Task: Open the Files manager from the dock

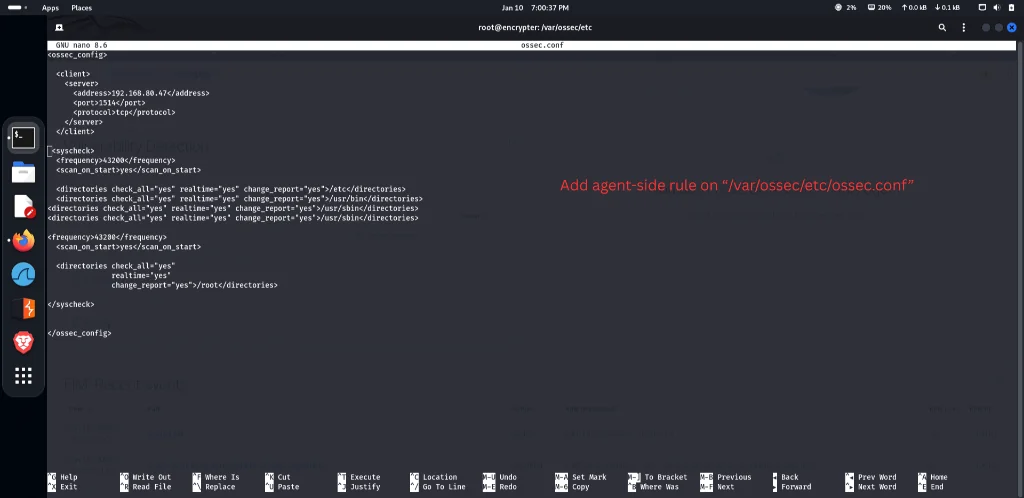Action: coord(24,173)
